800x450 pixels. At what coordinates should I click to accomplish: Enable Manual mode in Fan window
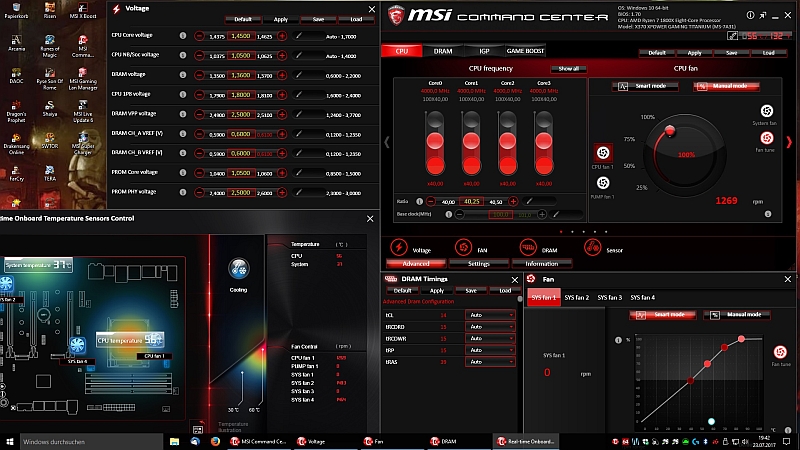(x=737, y=315)
